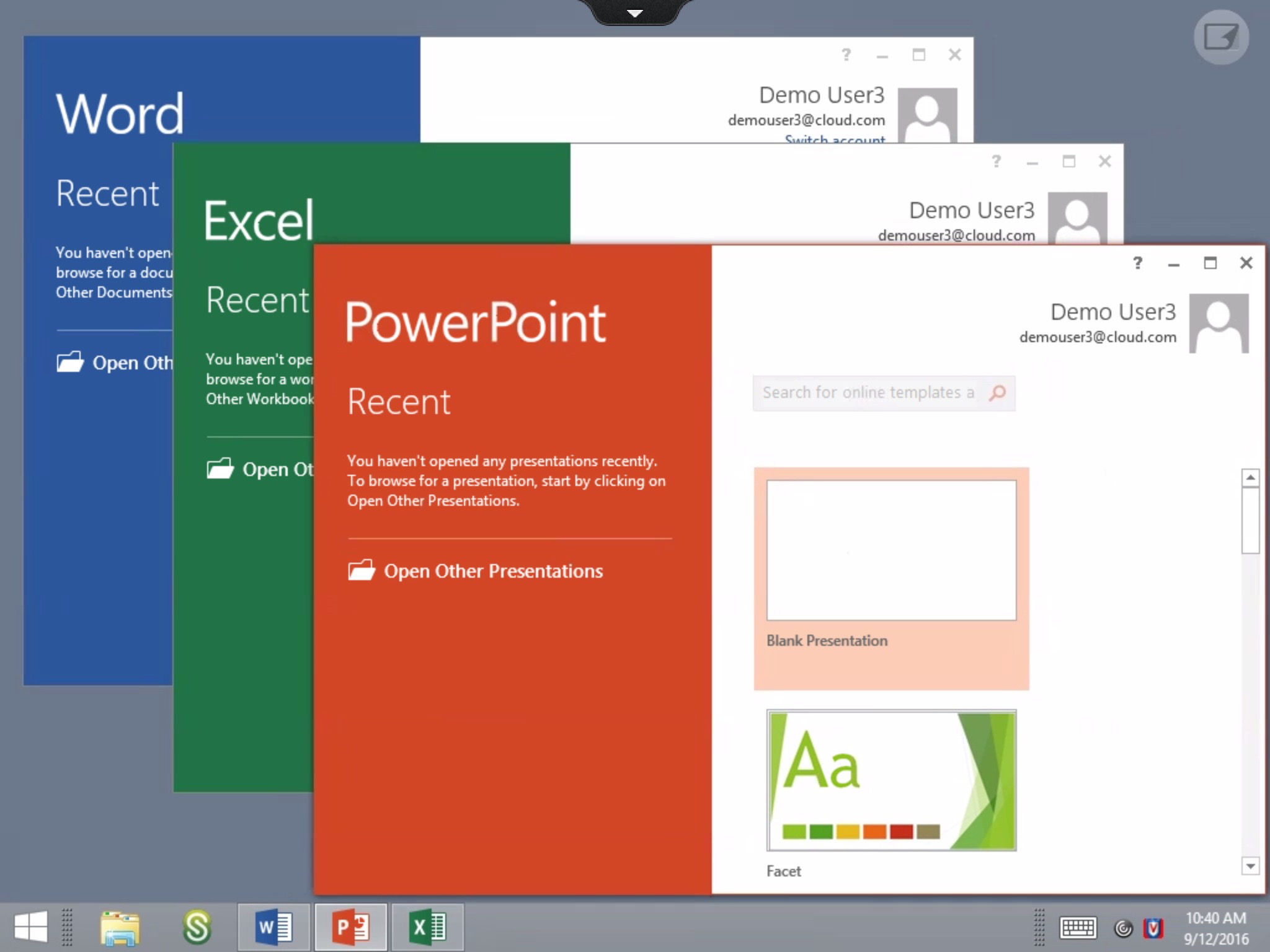Click the PowerPoint user avatar picture

pos(1219,323)
